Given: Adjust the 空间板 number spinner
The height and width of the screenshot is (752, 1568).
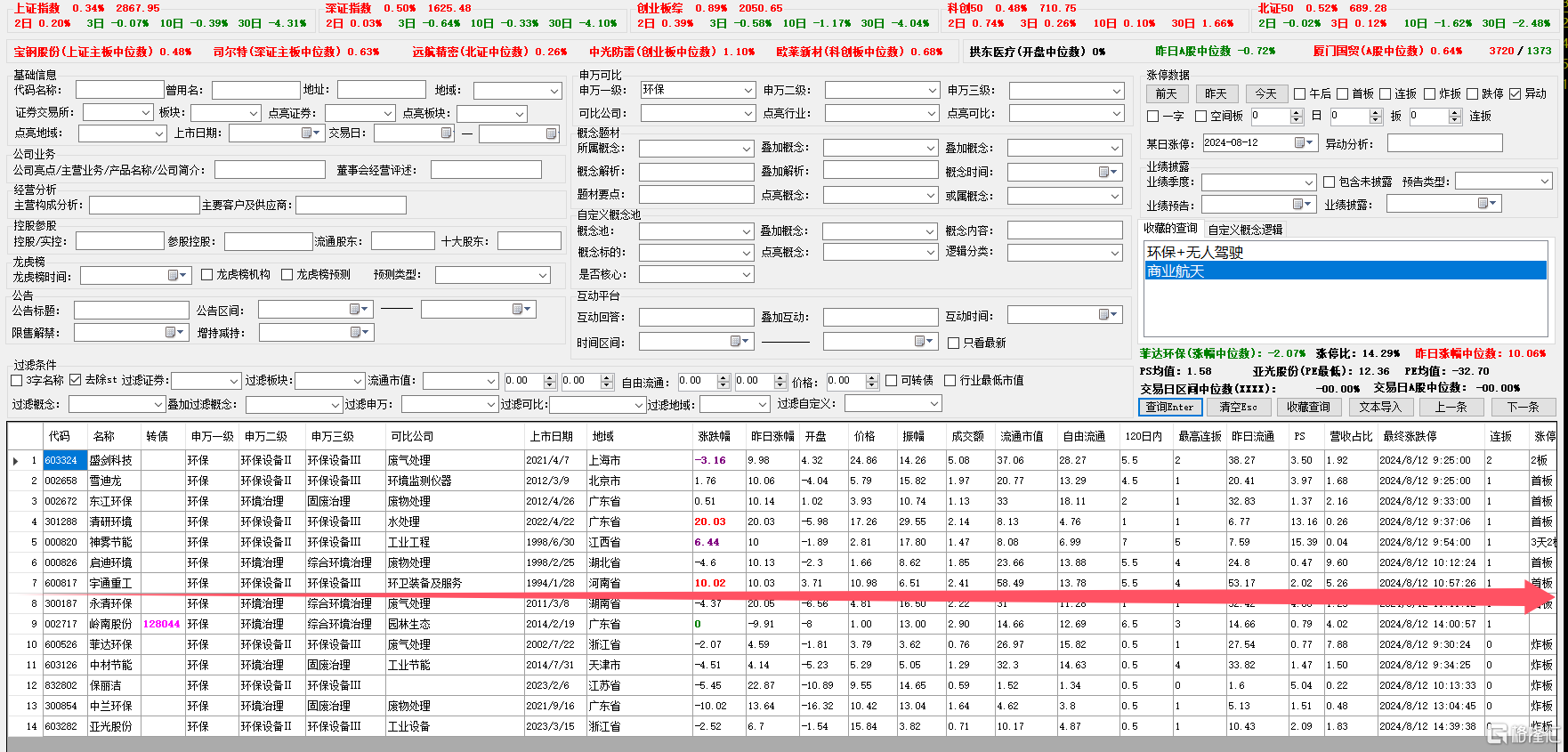Looking at the screenshot, I should tap(1295, 117).
